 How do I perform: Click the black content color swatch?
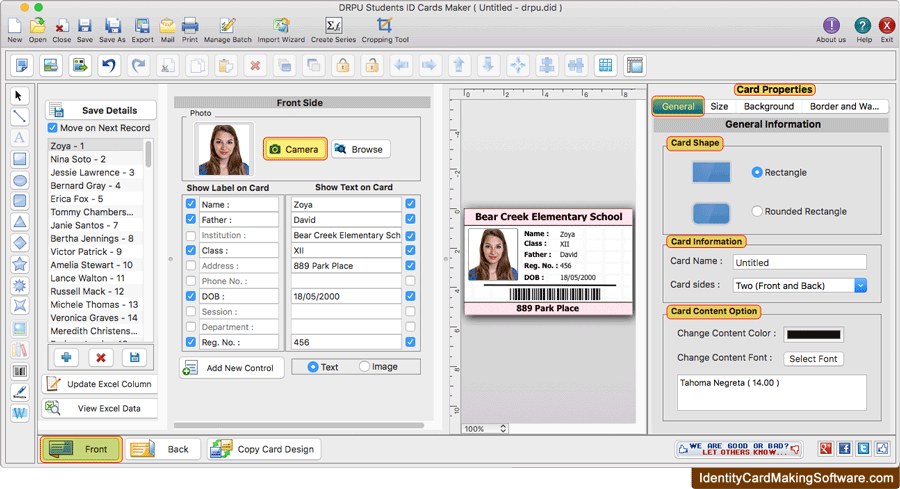coord(813,335)
